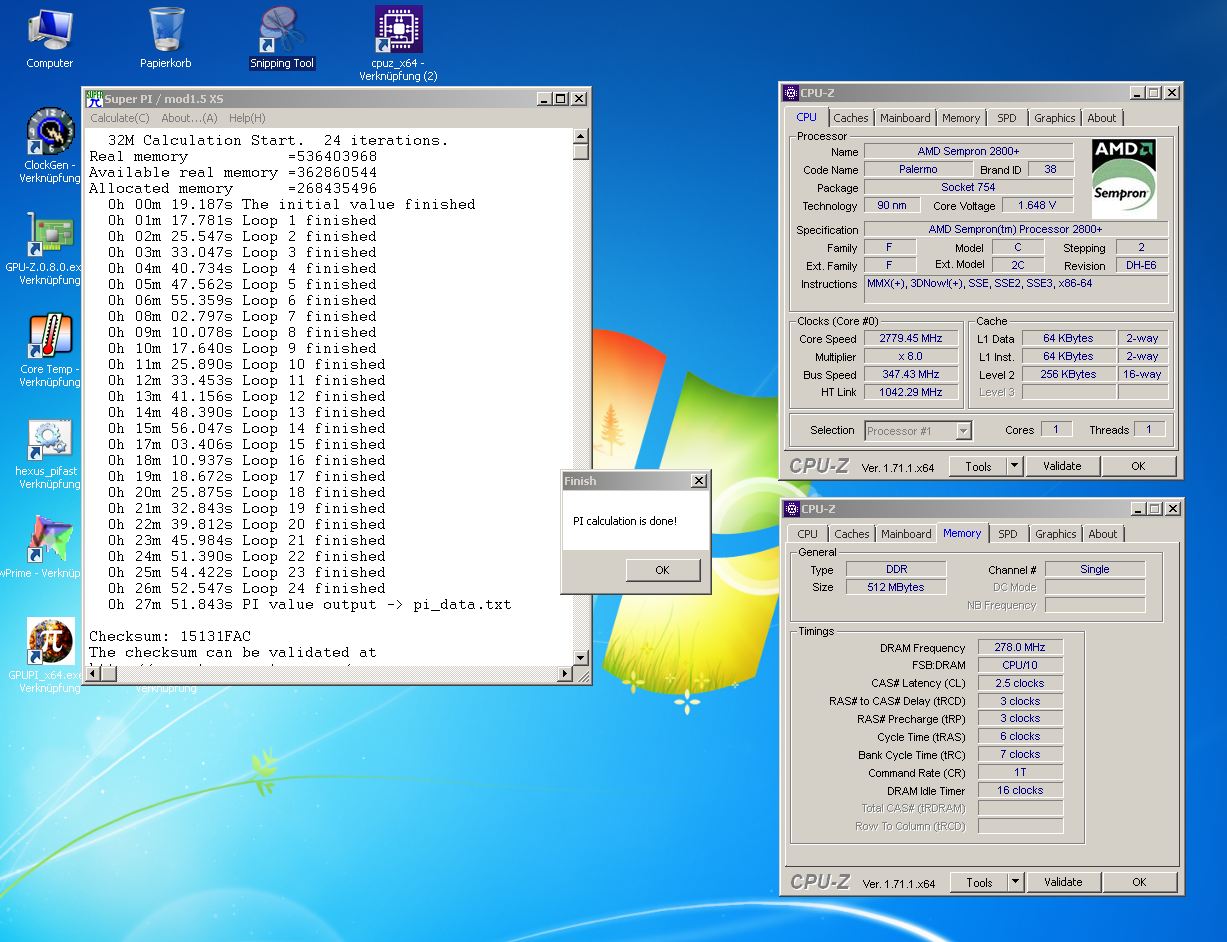Click the Checksum: 15131FAC line

coord(170,636)
